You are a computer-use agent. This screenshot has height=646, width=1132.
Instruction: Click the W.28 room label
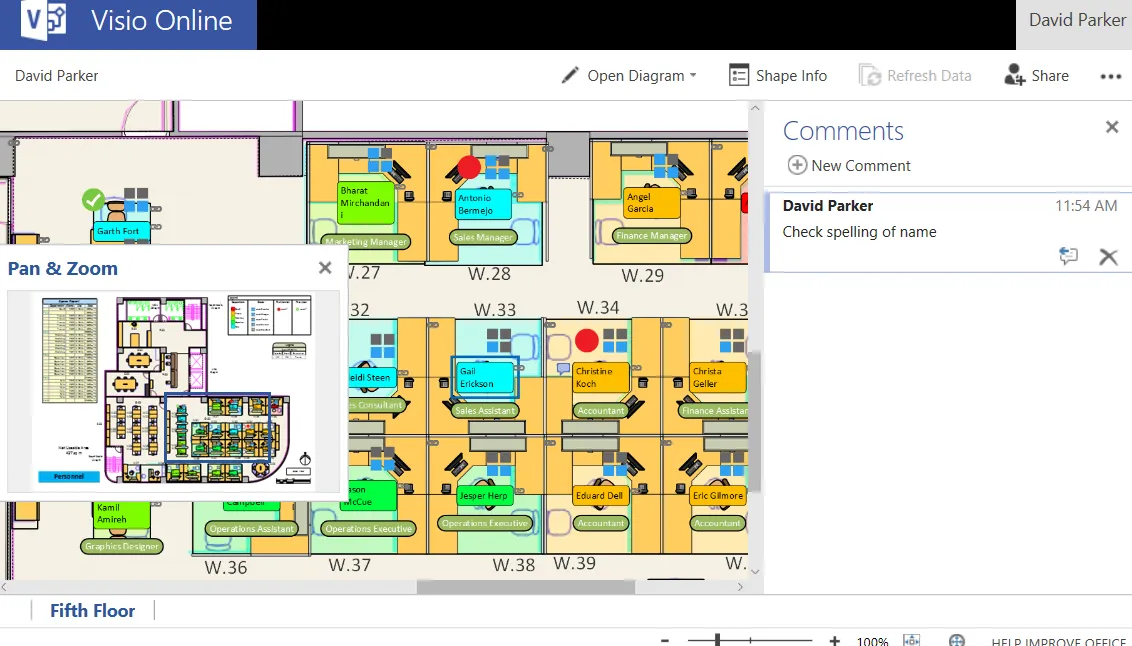489,274
